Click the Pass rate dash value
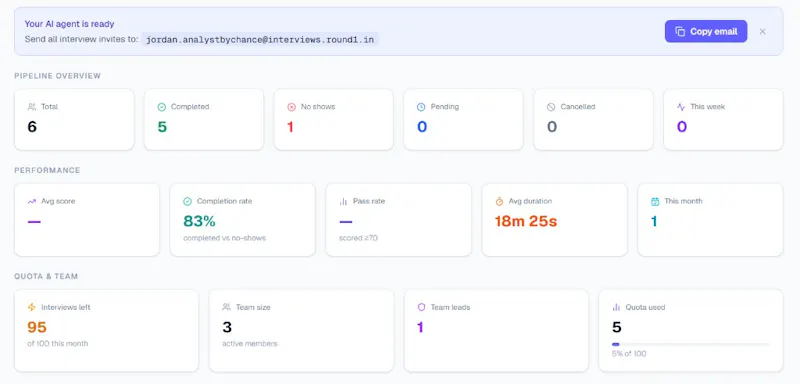The height and width of the screenshot is (384, 800). point(345,221)
